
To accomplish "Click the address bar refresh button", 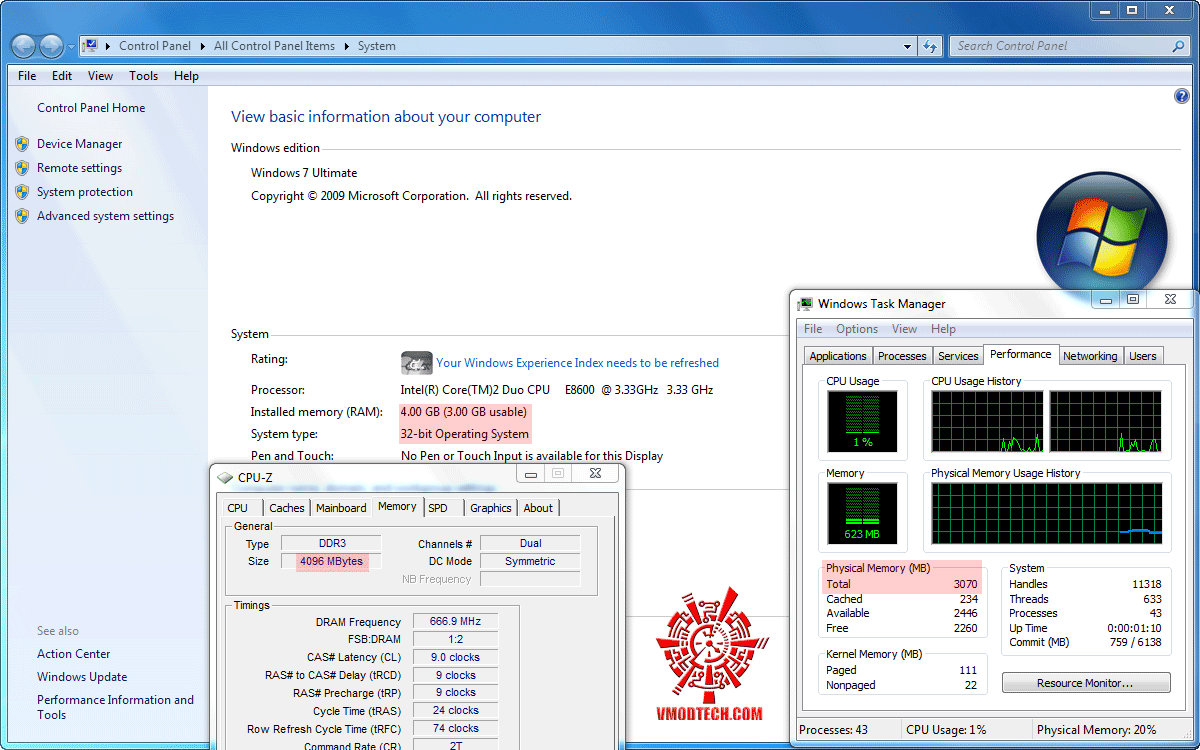I will (x=931, y=46).
